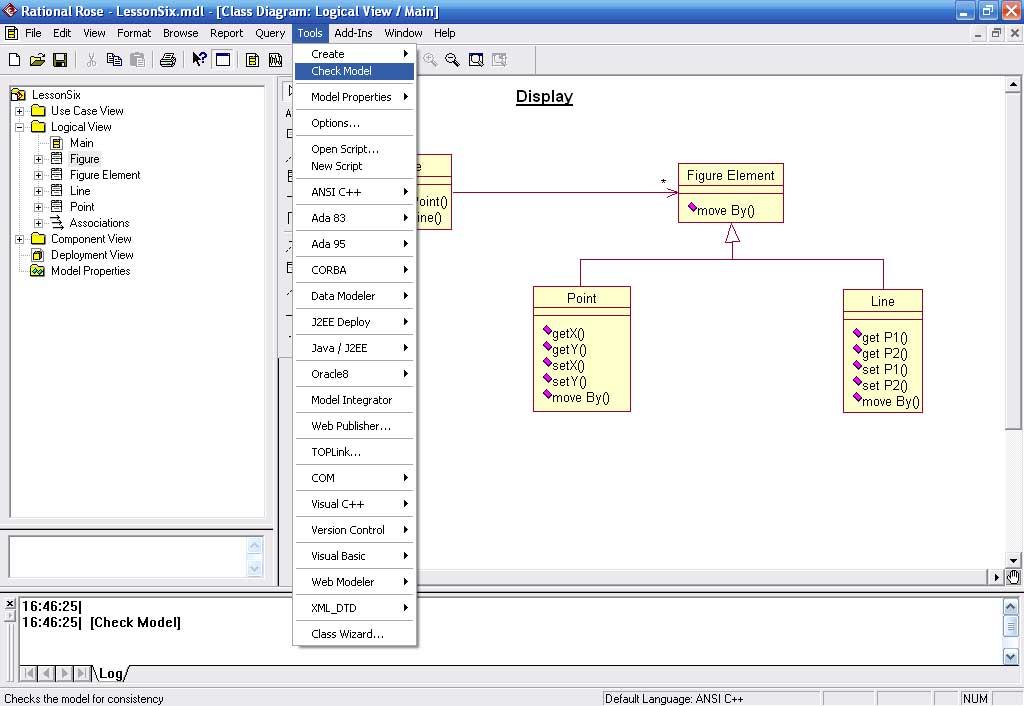
Task: Click inside the documentation text box
Action: 127,556
